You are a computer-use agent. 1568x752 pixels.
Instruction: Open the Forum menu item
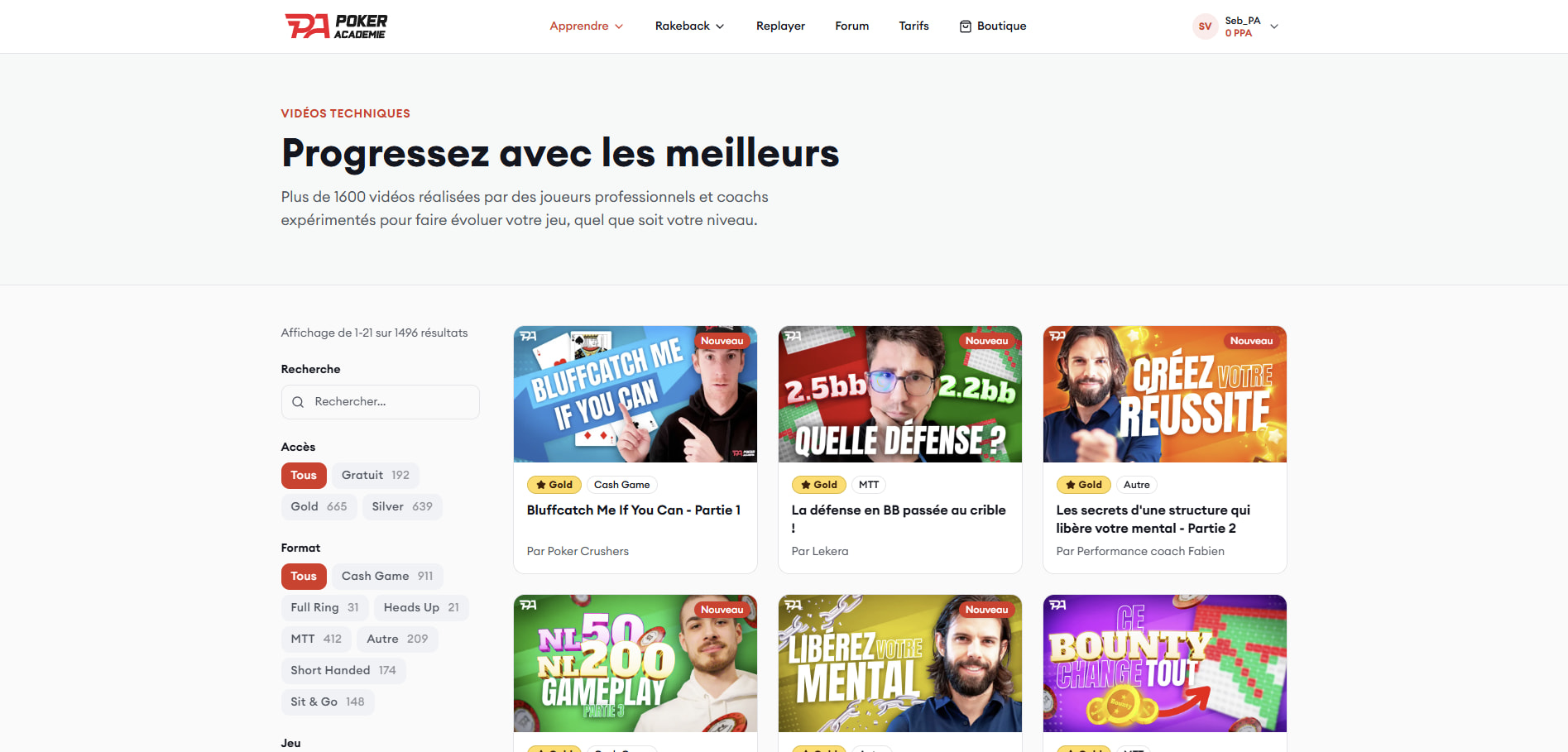pyautogui.click(x=851, y=26)
